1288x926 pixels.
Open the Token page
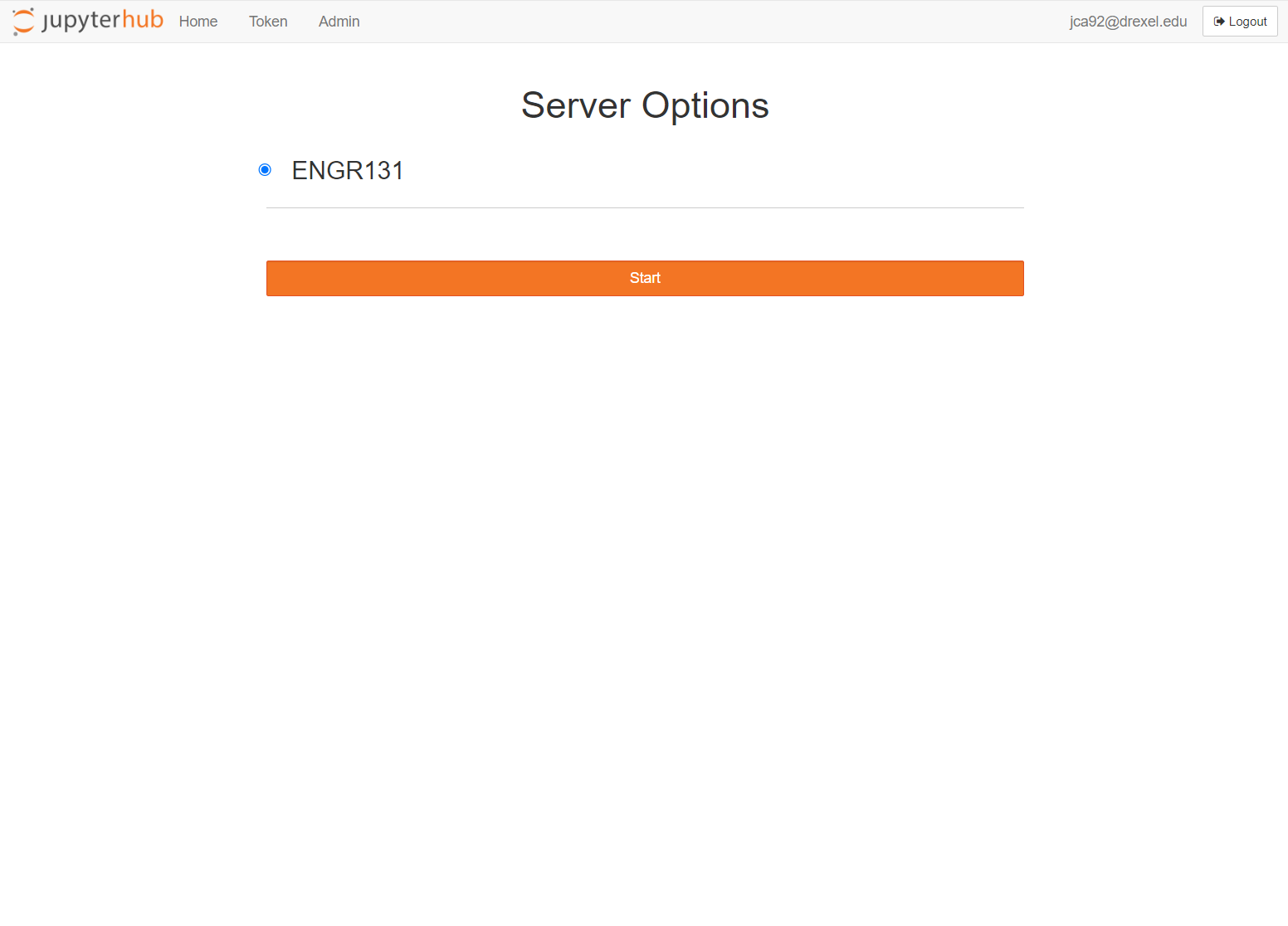click(268, 22)
